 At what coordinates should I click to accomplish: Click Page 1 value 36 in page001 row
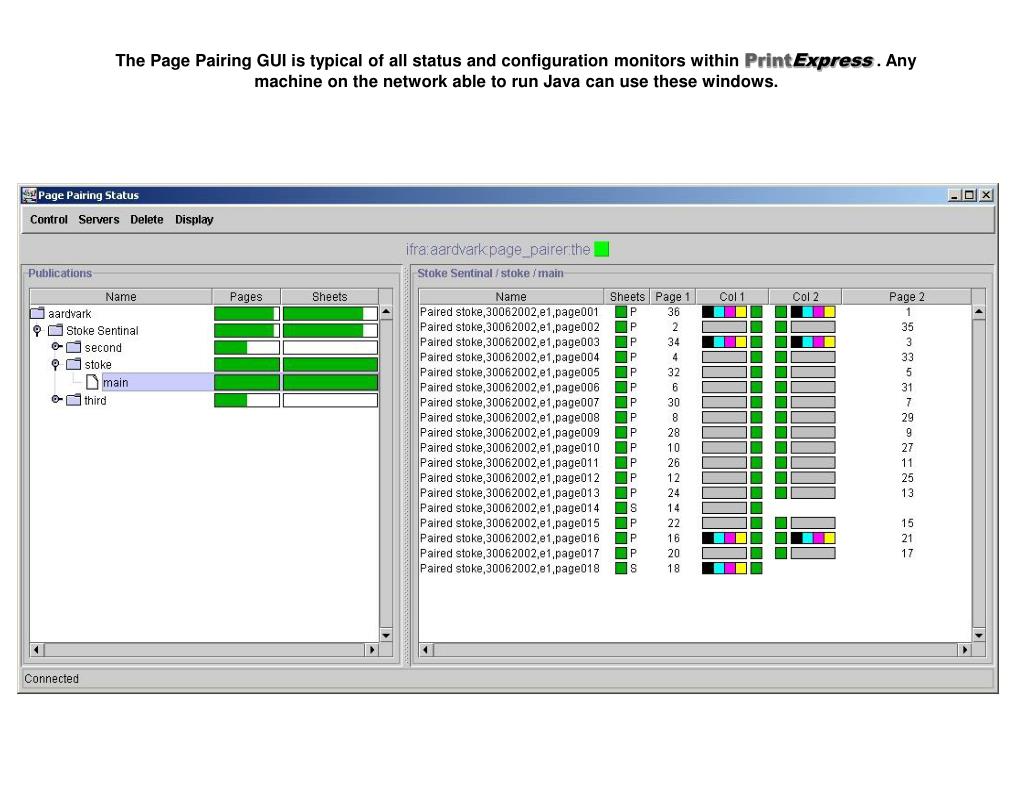[673, 312]
